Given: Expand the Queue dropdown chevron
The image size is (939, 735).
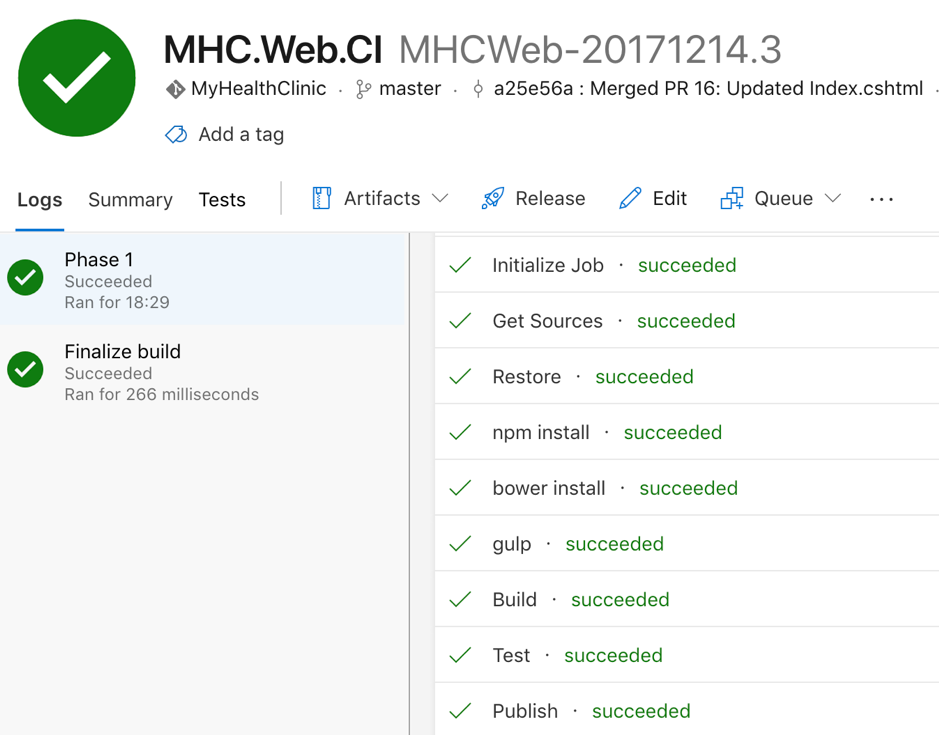Looking at the screenshot, I should tap(833, 199).
